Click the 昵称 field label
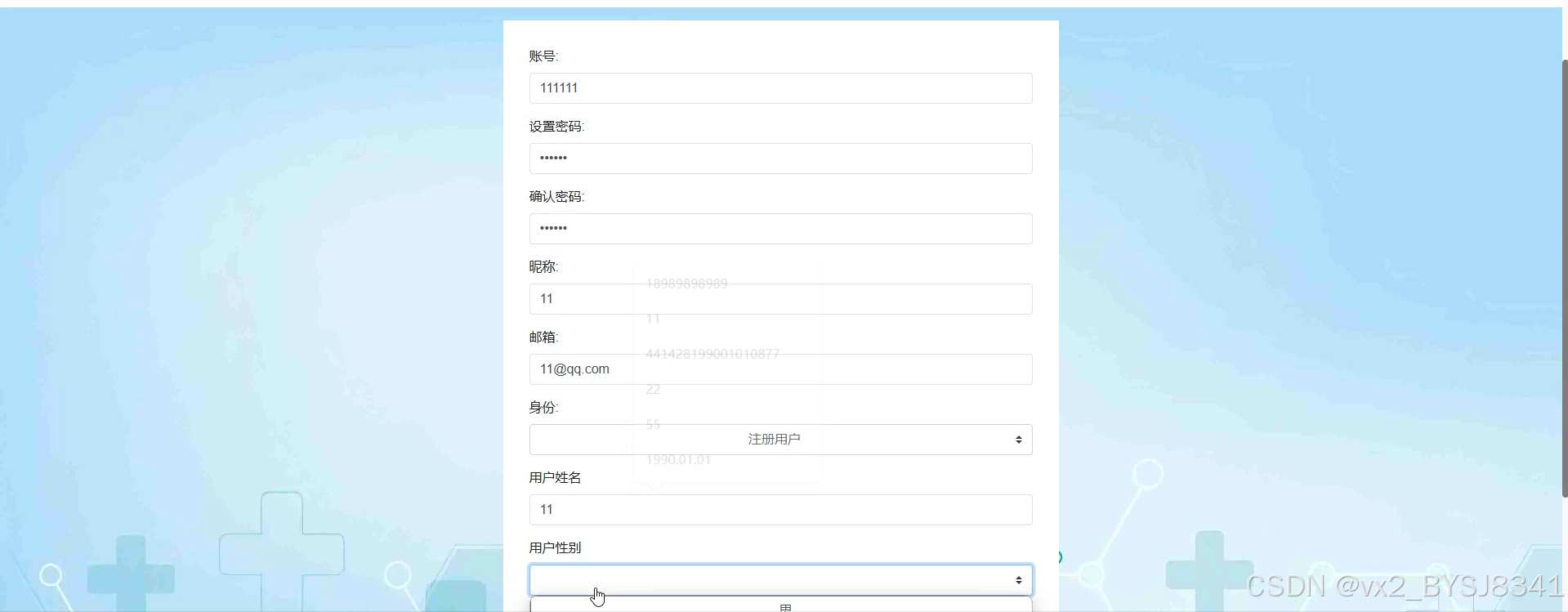The width and height of the screenshot is (1568, 612). click(x=543, y=267)
